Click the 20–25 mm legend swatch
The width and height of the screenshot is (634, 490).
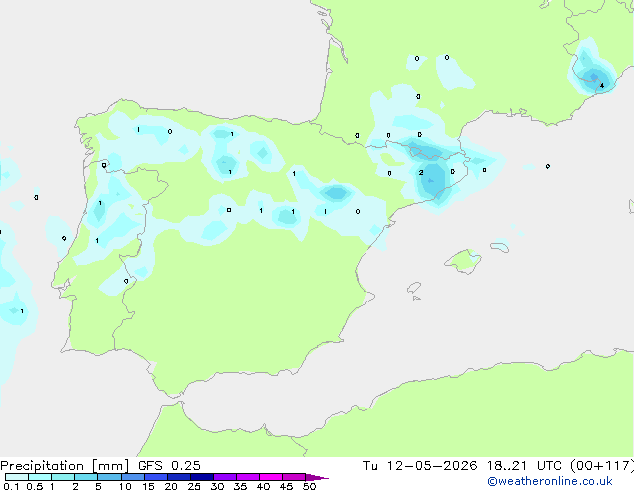tap(179, 477)
